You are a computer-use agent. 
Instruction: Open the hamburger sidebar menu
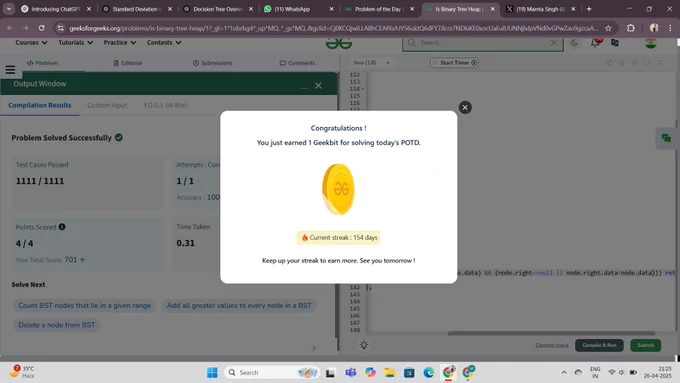10,69
